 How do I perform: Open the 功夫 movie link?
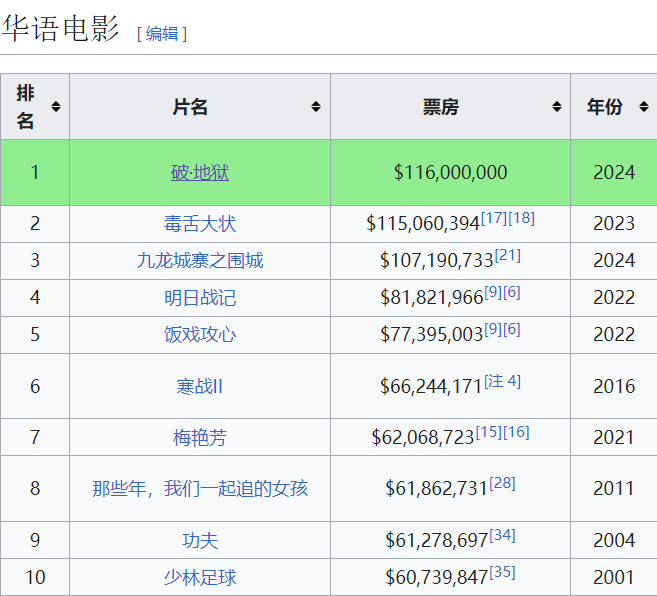pyautogui.click(x=200, y=540)
